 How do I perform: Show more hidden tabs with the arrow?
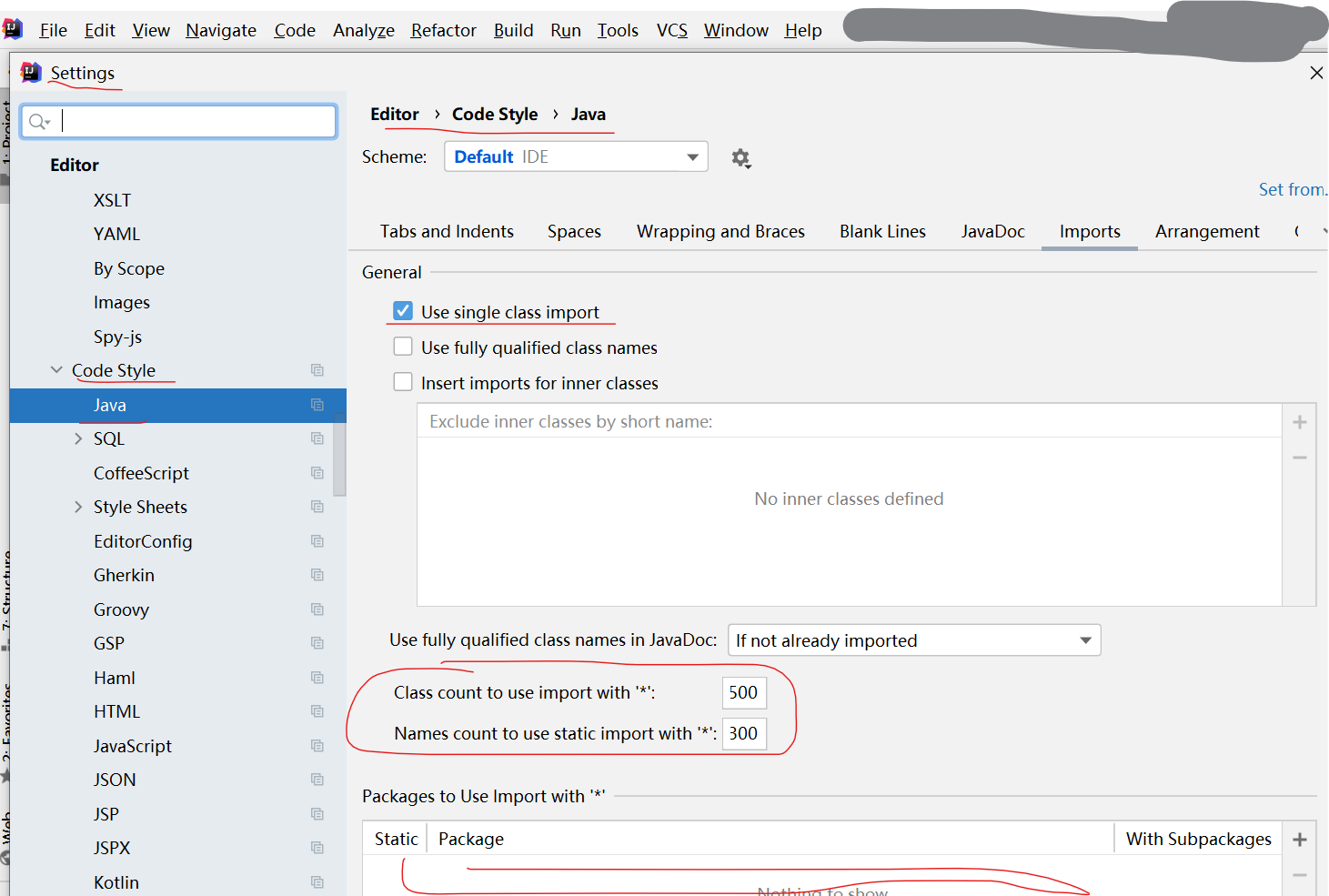pos(1324,231)
